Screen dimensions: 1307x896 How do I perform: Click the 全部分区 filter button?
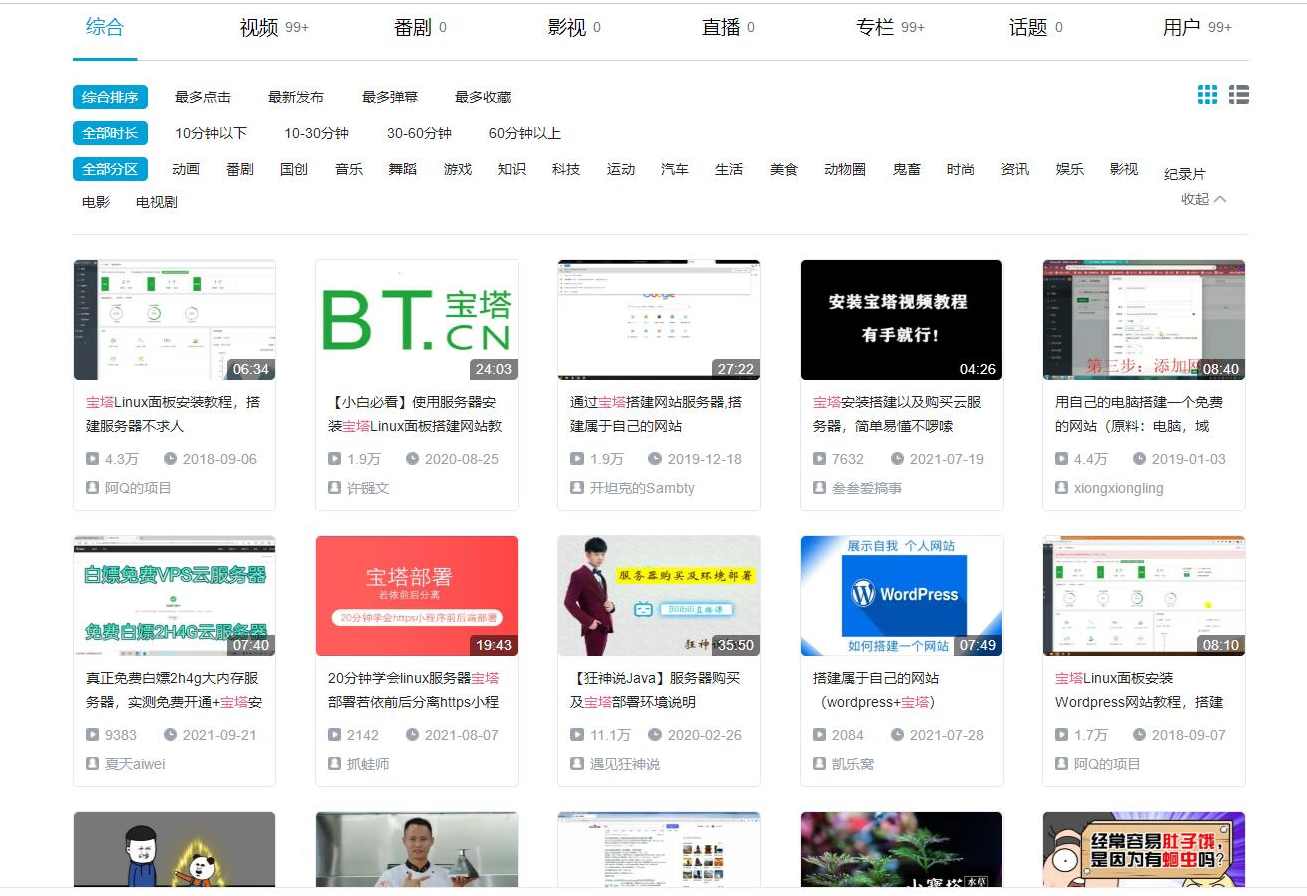point(110,169)
